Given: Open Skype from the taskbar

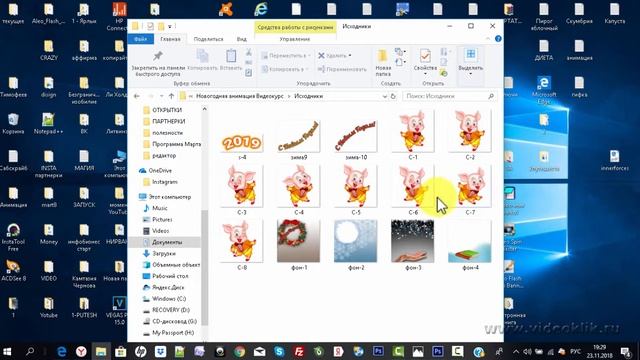Looking at the screenshot, I should (280, 351).
